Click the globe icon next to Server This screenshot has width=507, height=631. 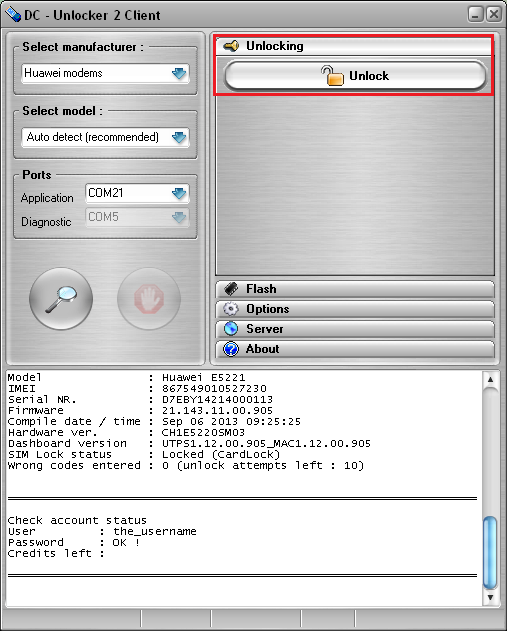[x=231, y=329]
